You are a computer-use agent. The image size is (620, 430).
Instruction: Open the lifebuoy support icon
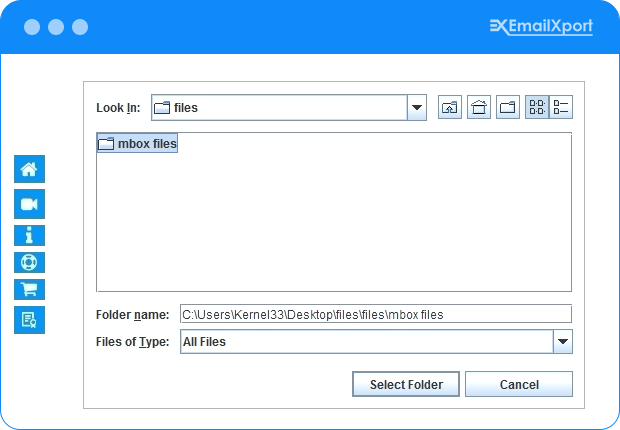pyautogui.click(x=29, y=262)
